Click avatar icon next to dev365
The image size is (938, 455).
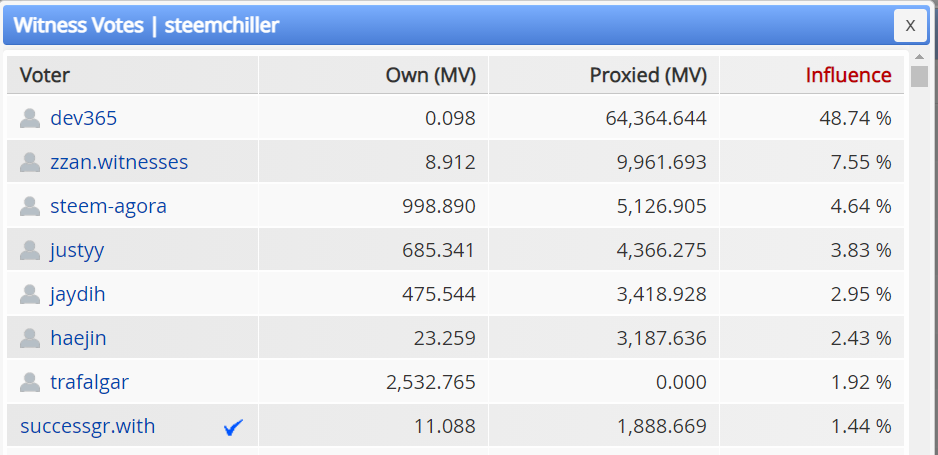[x=30, y=118]
